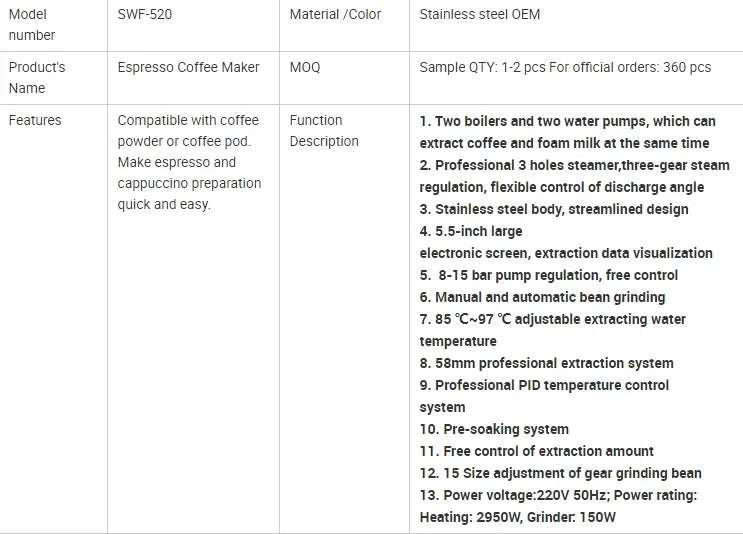Select the 'Pre-soaking system' line

click(x=494, y=429)
